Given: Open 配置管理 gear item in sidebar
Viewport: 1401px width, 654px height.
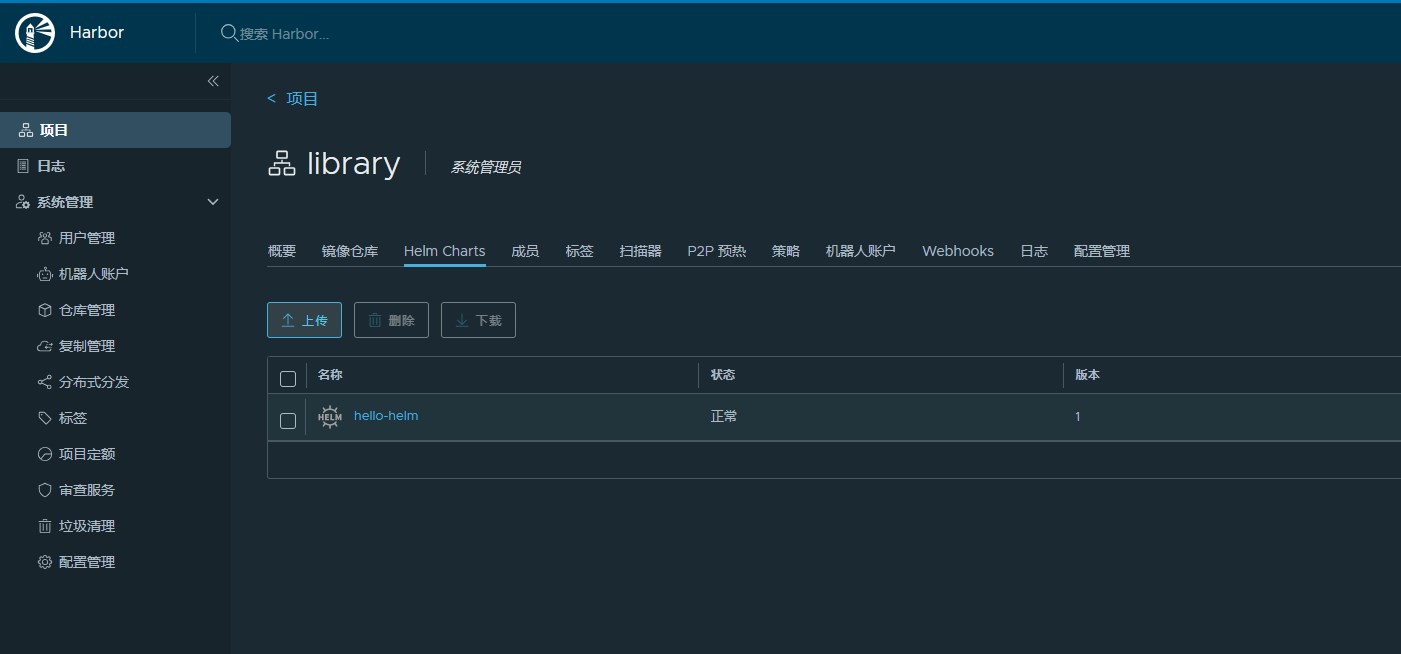Looking at the screenshot, I should click(x=86, y=562).
